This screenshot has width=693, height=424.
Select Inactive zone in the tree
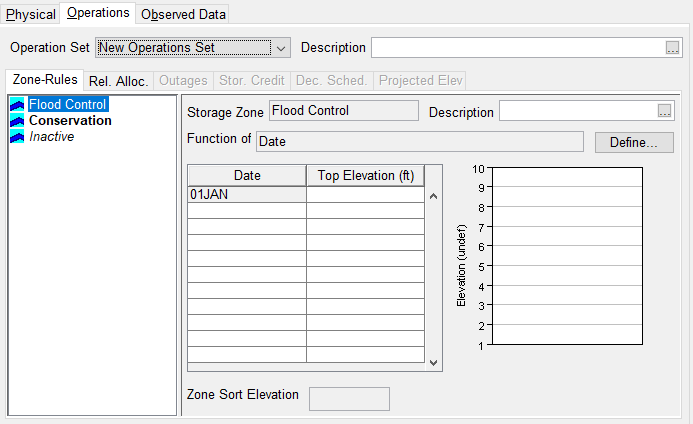pyautogui.click(x=51, y=136)
